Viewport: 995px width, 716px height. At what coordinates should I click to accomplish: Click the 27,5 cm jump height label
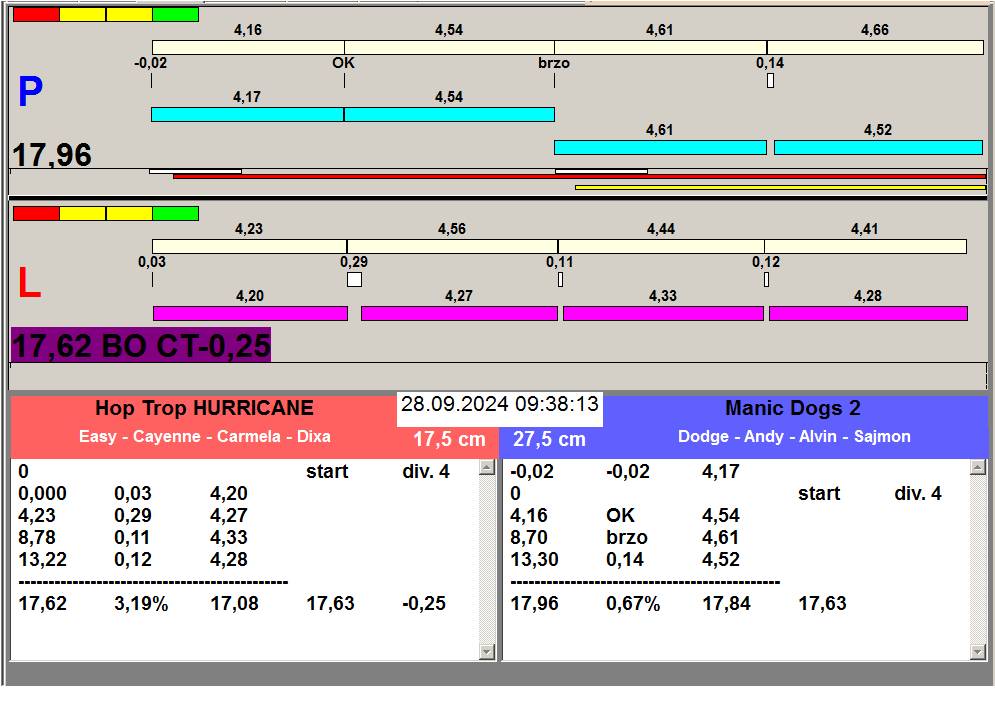pos(549,439)
